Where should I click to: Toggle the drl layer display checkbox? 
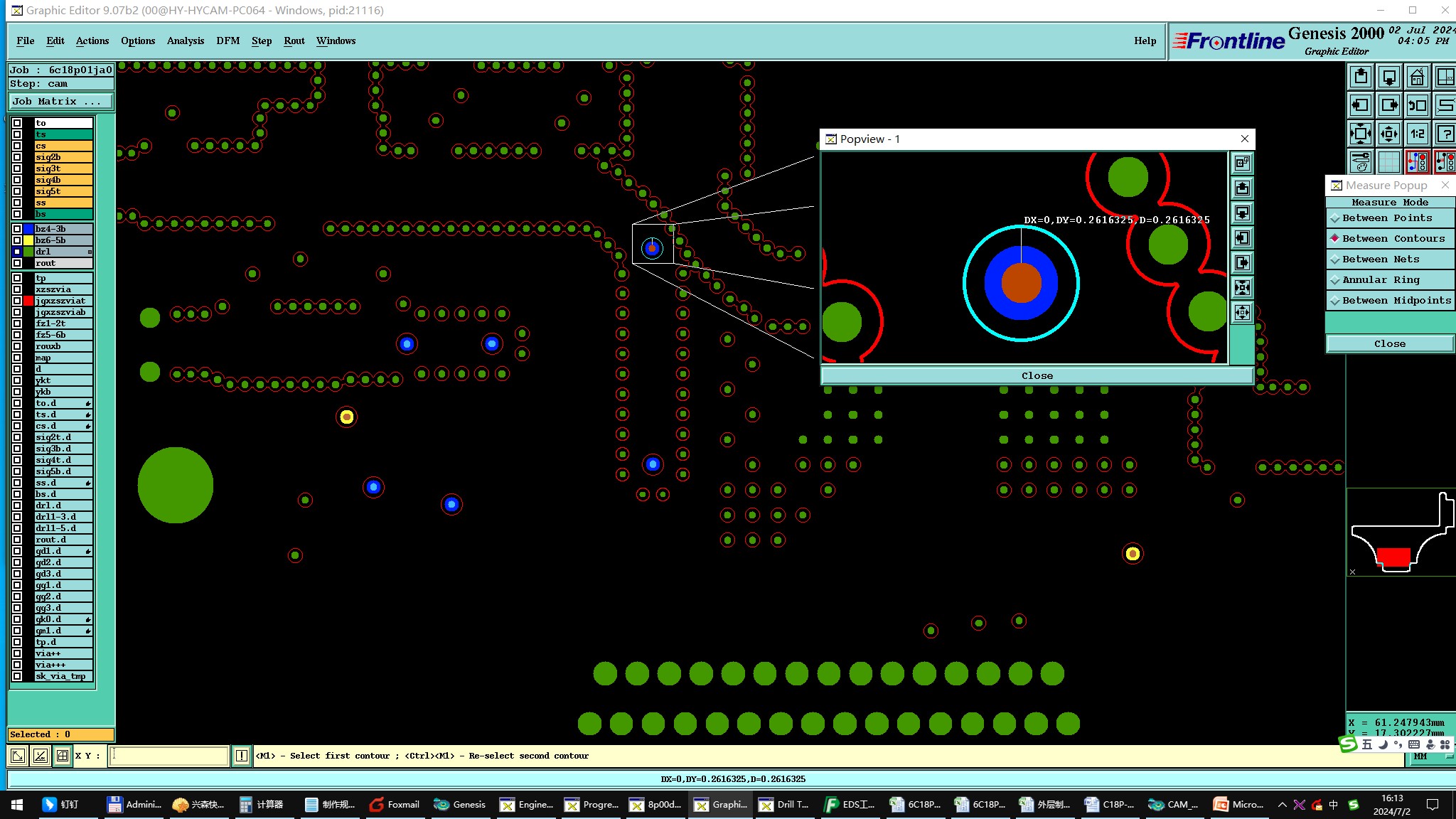coord(17,252)
